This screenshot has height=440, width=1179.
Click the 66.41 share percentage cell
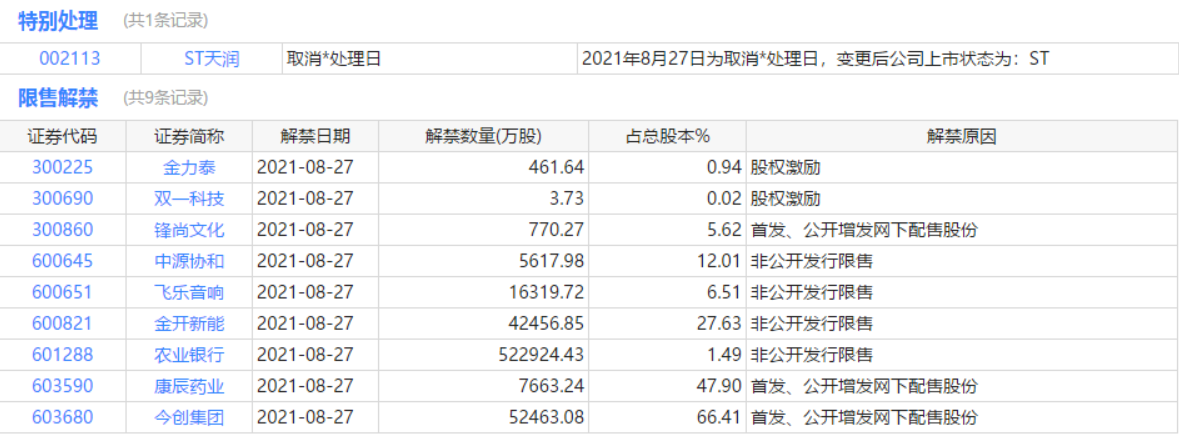coord(668,417)
